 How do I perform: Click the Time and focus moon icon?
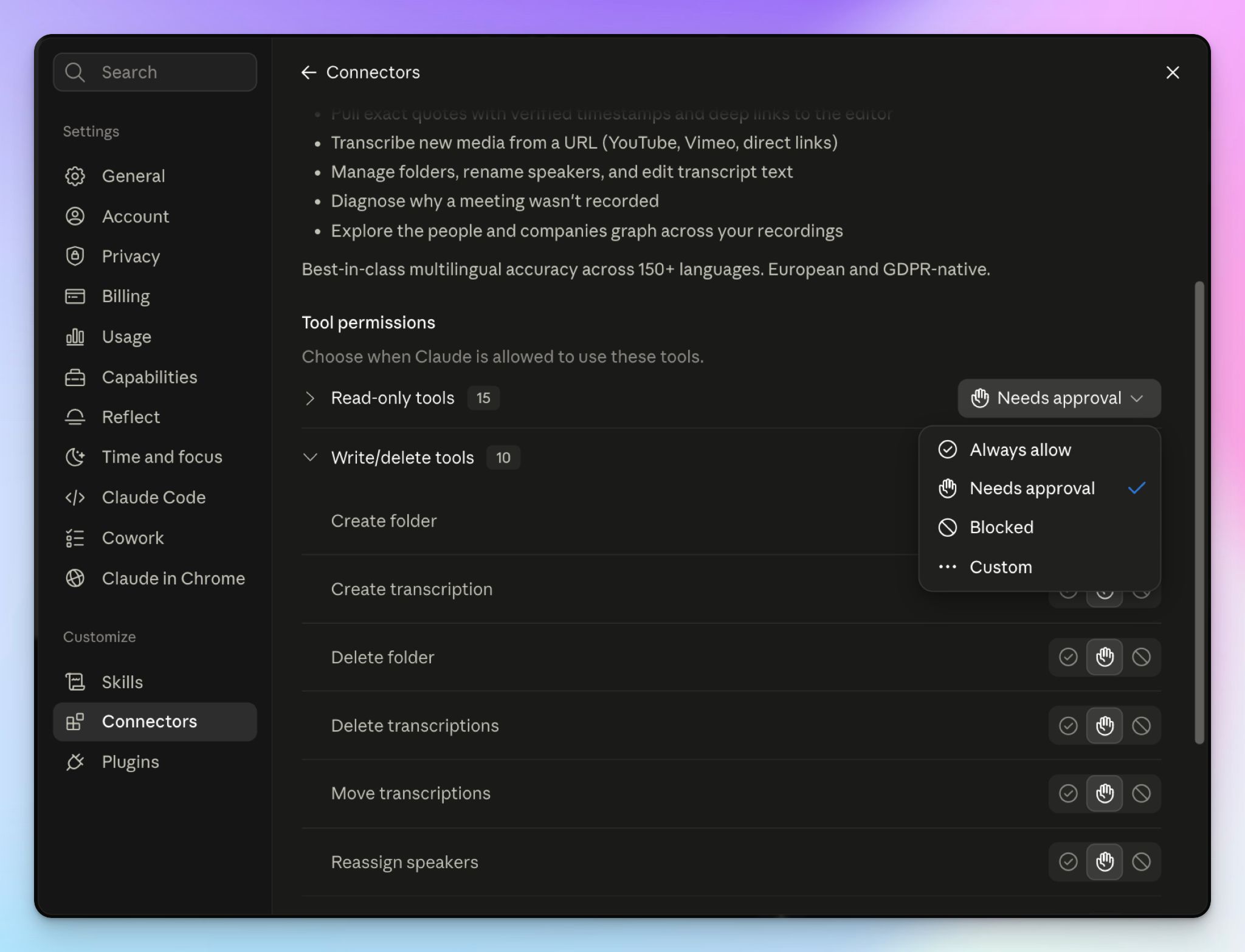click(75, 457)
